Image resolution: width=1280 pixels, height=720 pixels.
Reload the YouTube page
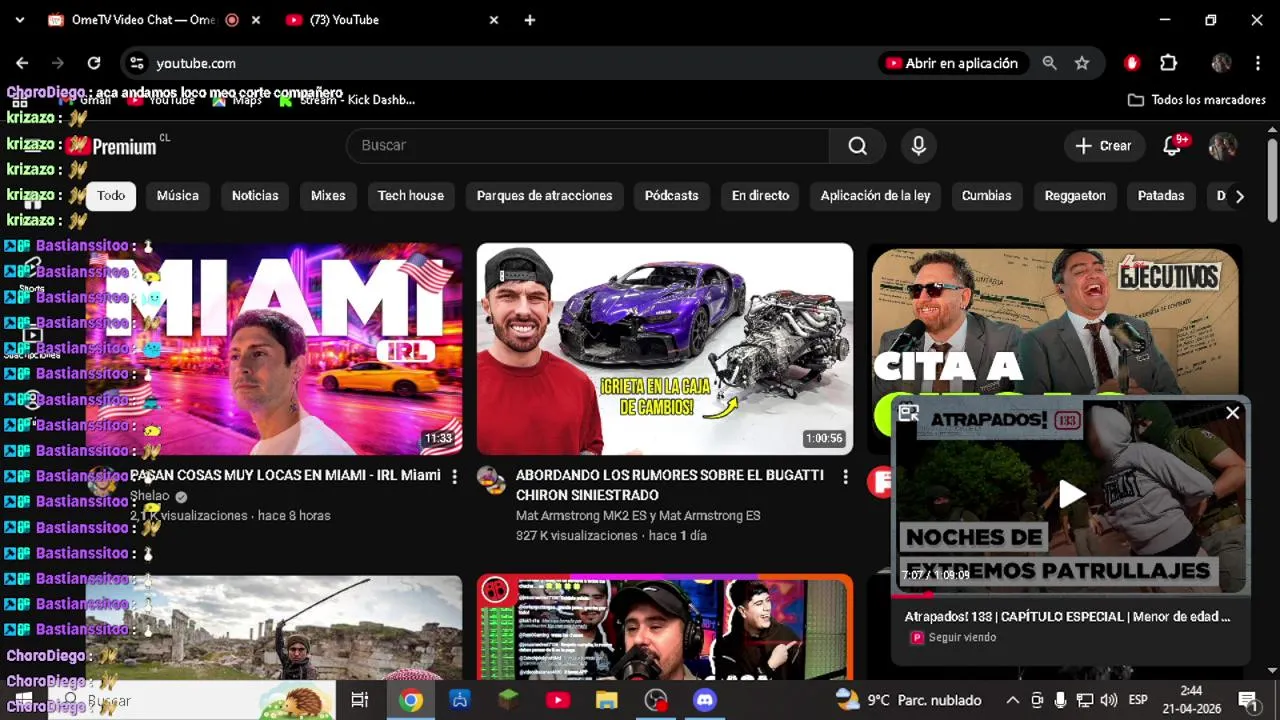click(93, 63)
